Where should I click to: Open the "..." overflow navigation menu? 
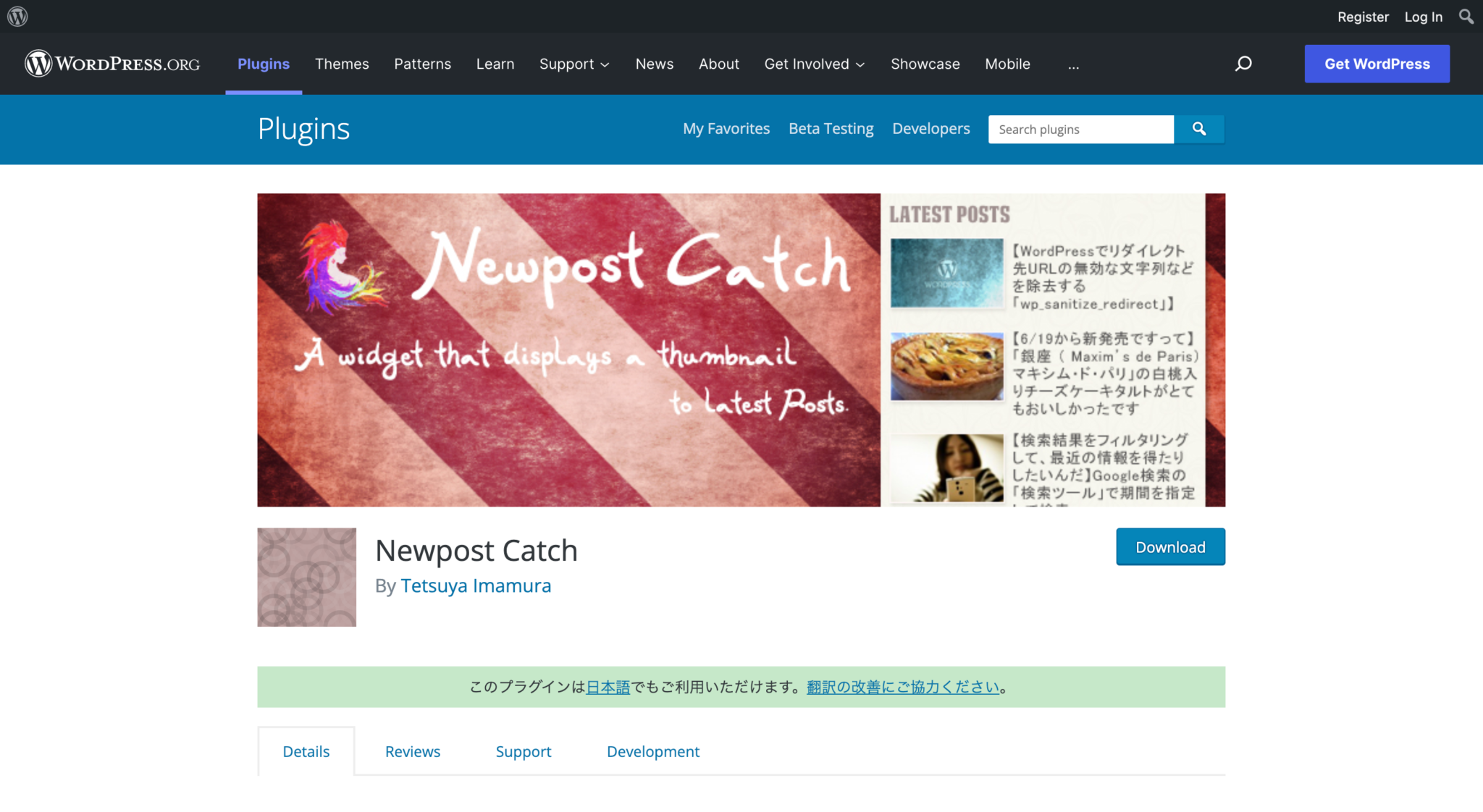pos(1073,65)
